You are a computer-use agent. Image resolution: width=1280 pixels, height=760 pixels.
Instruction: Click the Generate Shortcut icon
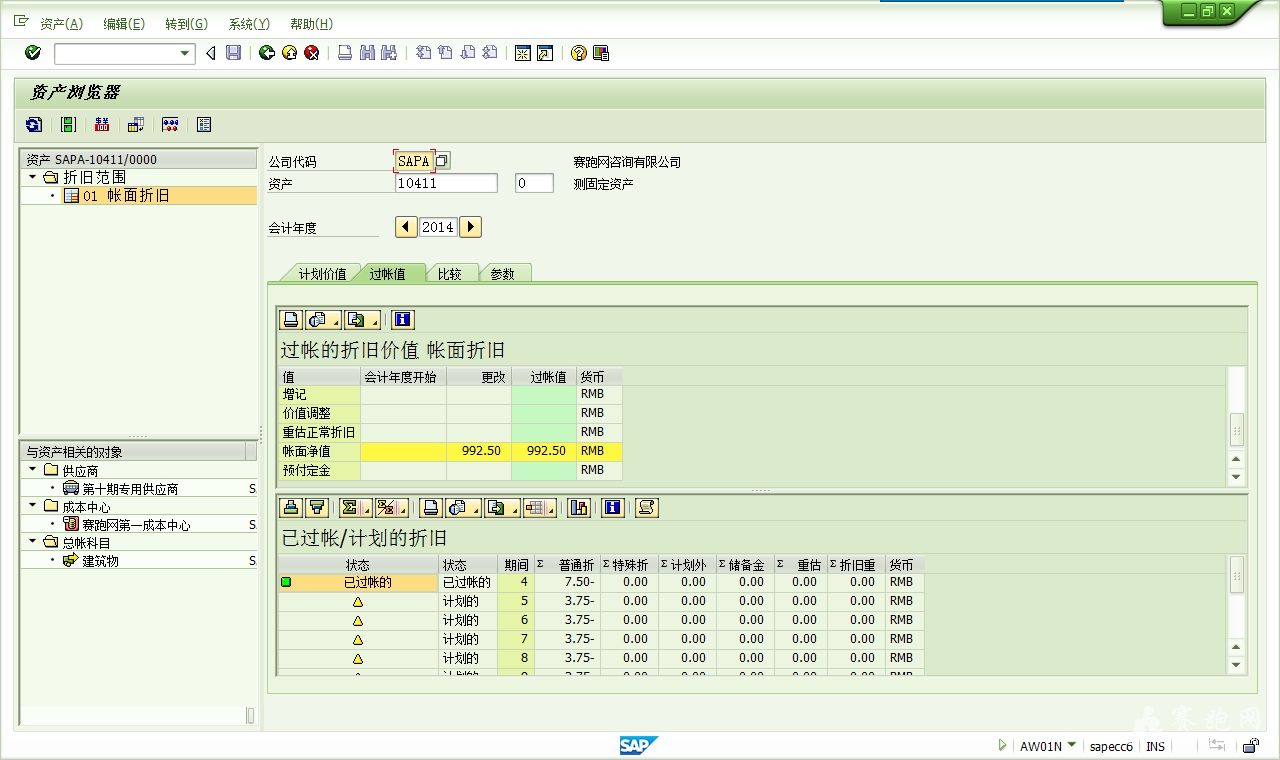(x=545, y=53)
